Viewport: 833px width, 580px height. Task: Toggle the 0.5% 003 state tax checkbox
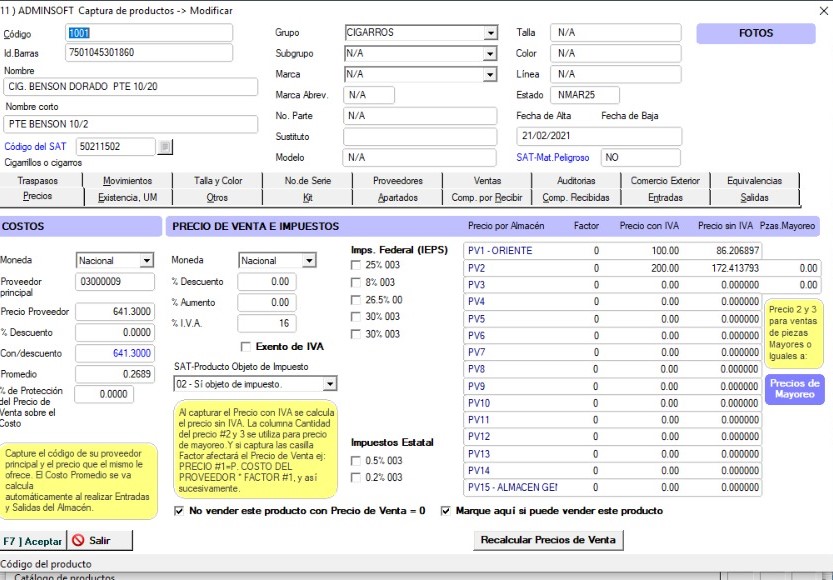pos(357,460)
